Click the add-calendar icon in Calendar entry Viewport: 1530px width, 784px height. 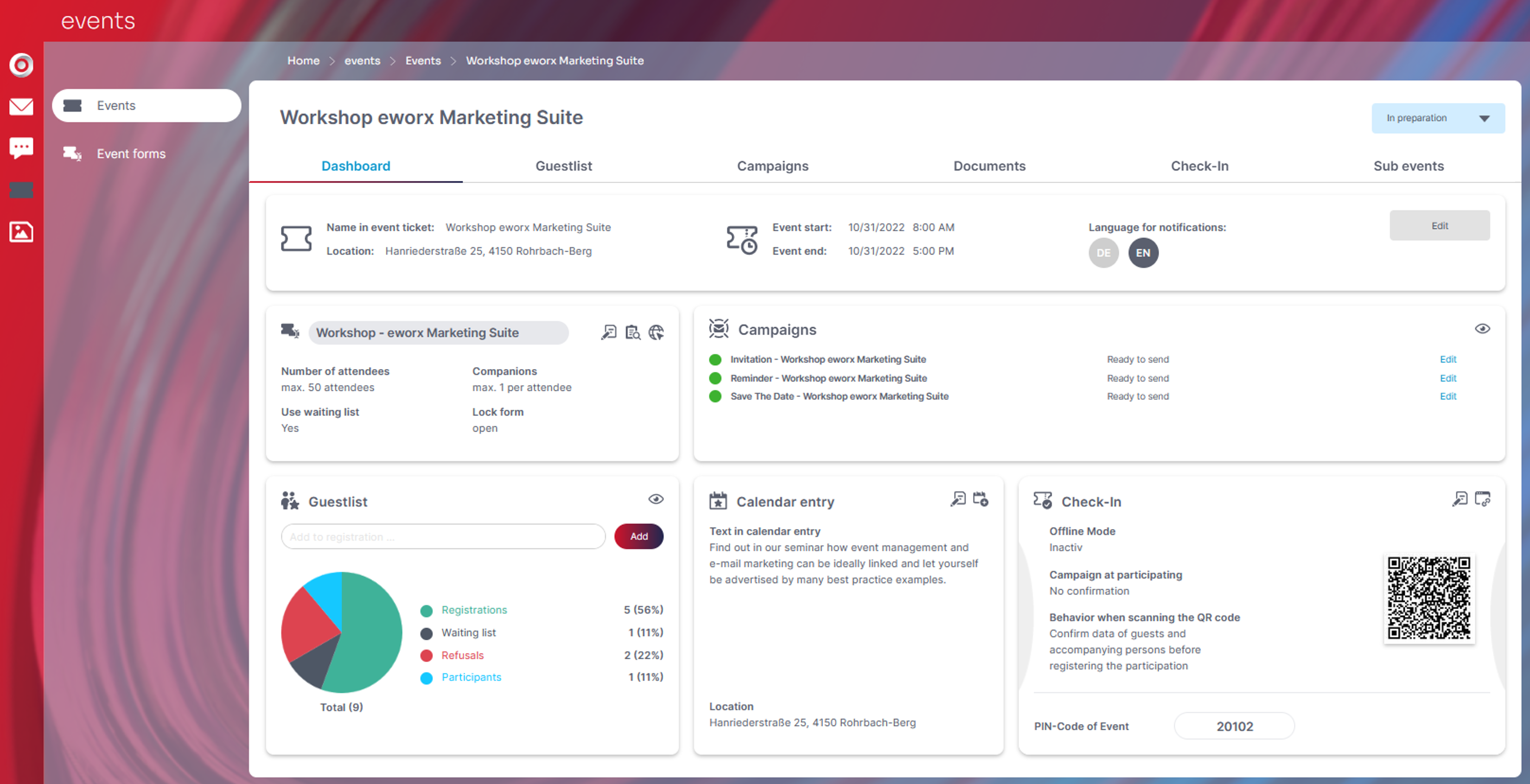(x=981, y=499)
